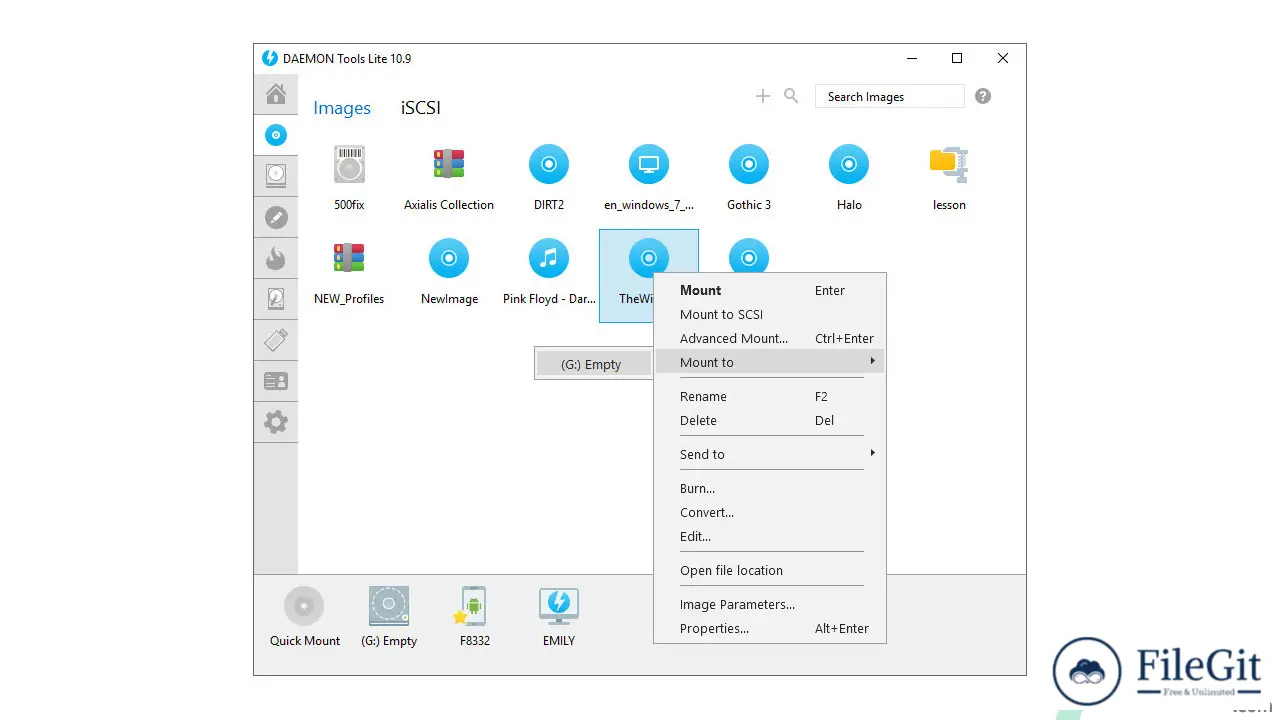
Task: Choose Properties... in context menu
Action: coord(770,628)
